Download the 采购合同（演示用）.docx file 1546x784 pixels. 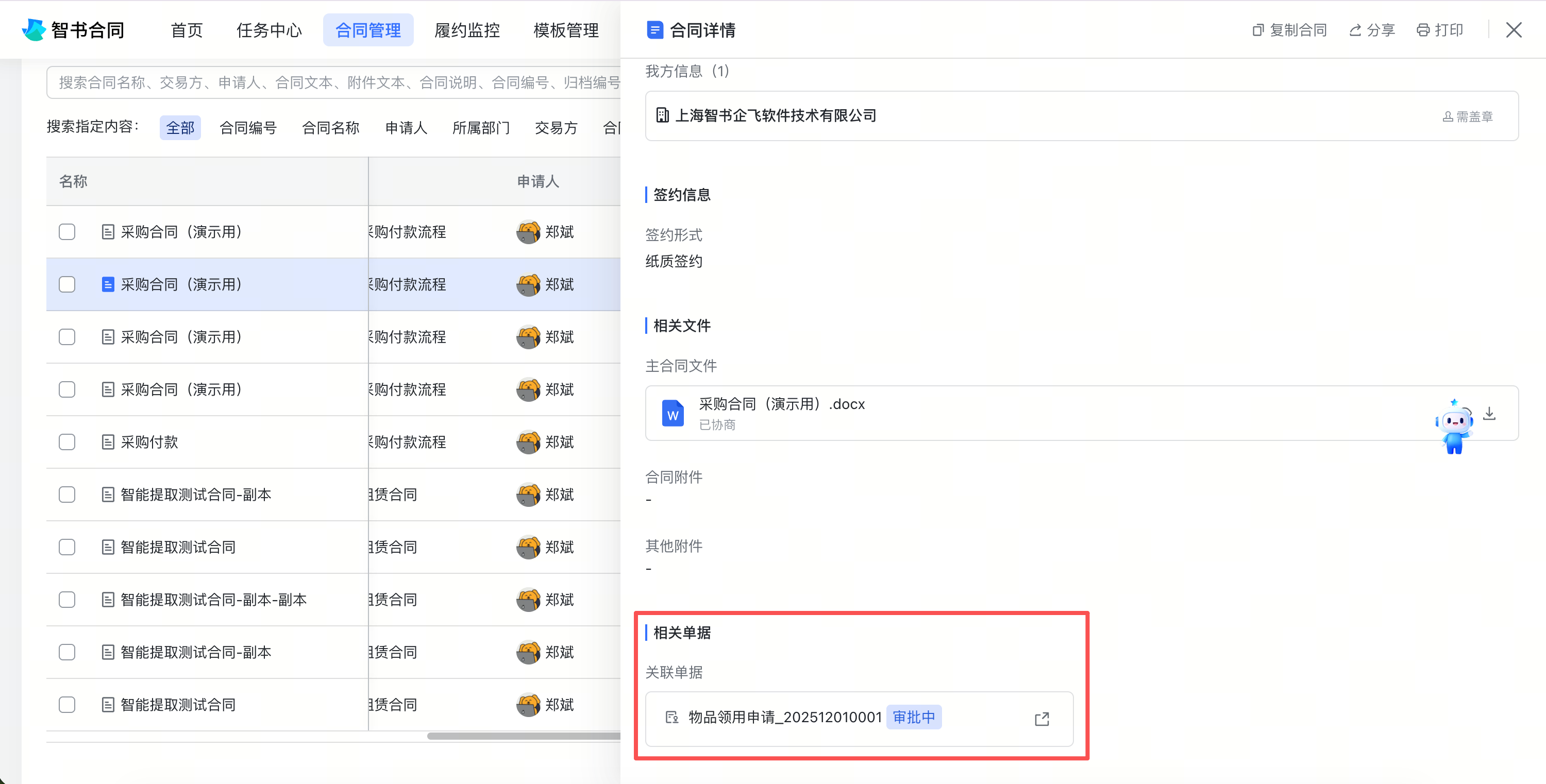[1489, 413]
